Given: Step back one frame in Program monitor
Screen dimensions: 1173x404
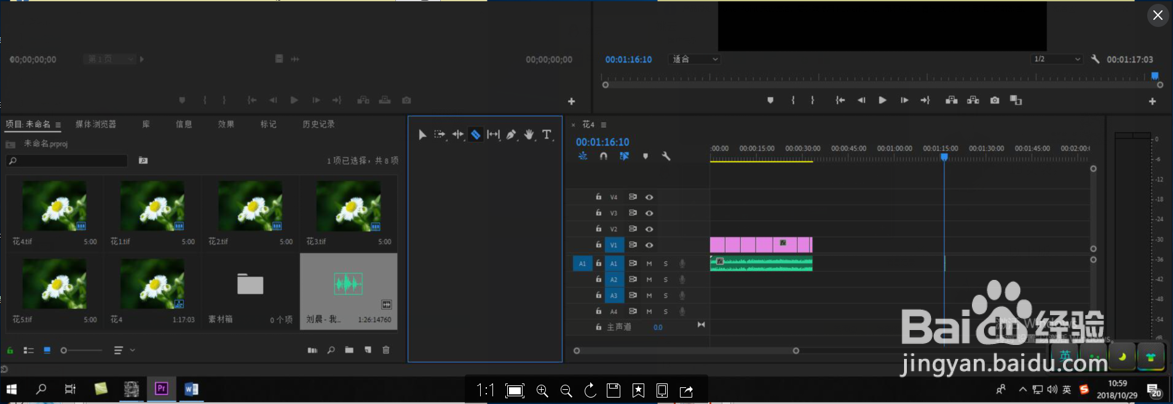Looking at the screenshot, I should pos(862,100).
